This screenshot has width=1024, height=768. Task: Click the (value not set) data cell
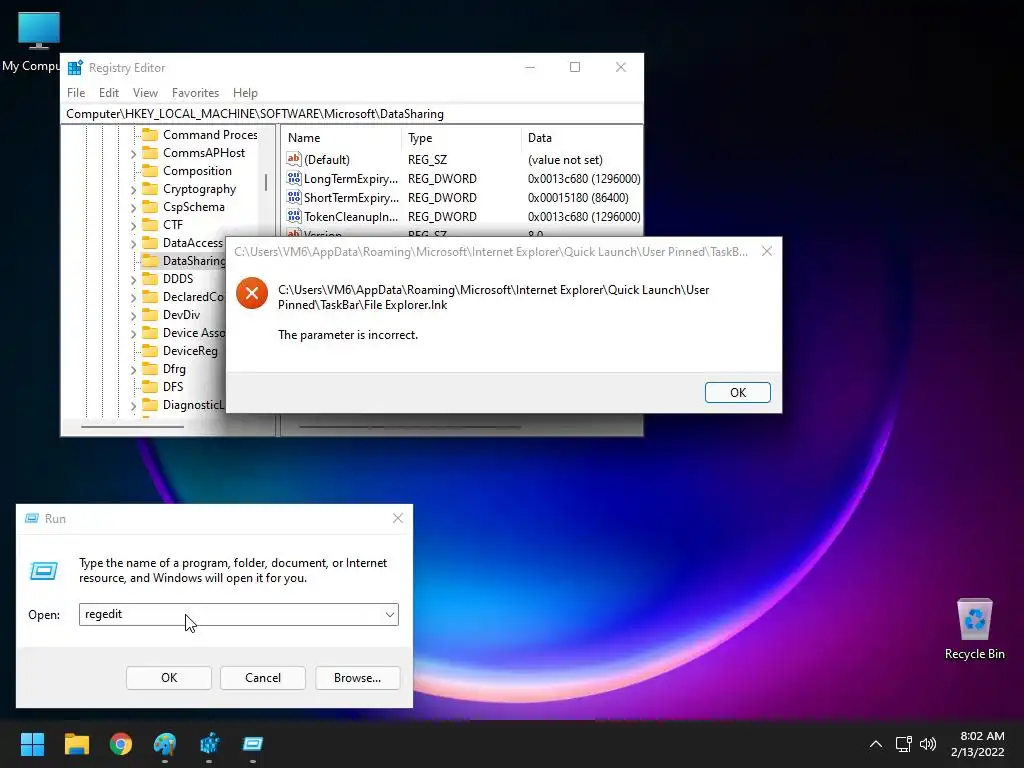click(x=565, y=159)
